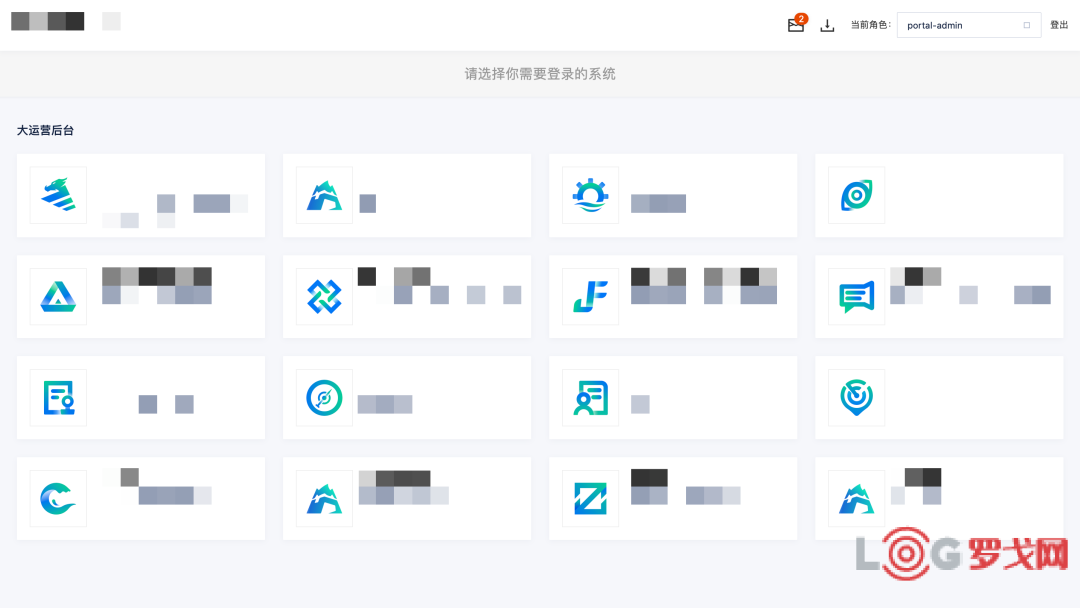Click the 登出 logout link
The image size is (1080, 608).
1059,26
